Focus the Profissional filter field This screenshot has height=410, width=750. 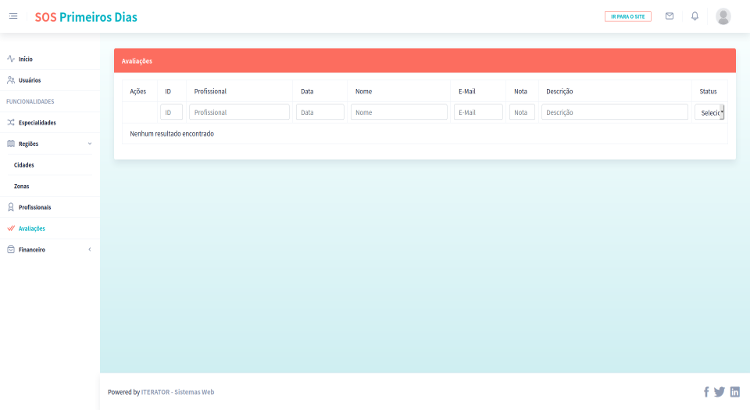239,112
